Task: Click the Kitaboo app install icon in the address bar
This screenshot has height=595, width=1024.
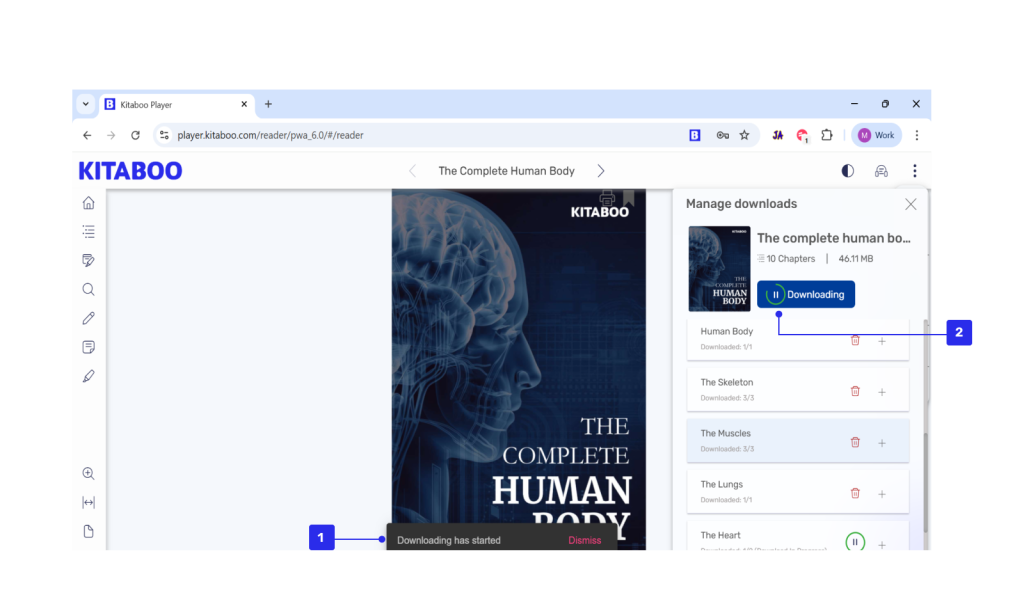Action: 695,135
